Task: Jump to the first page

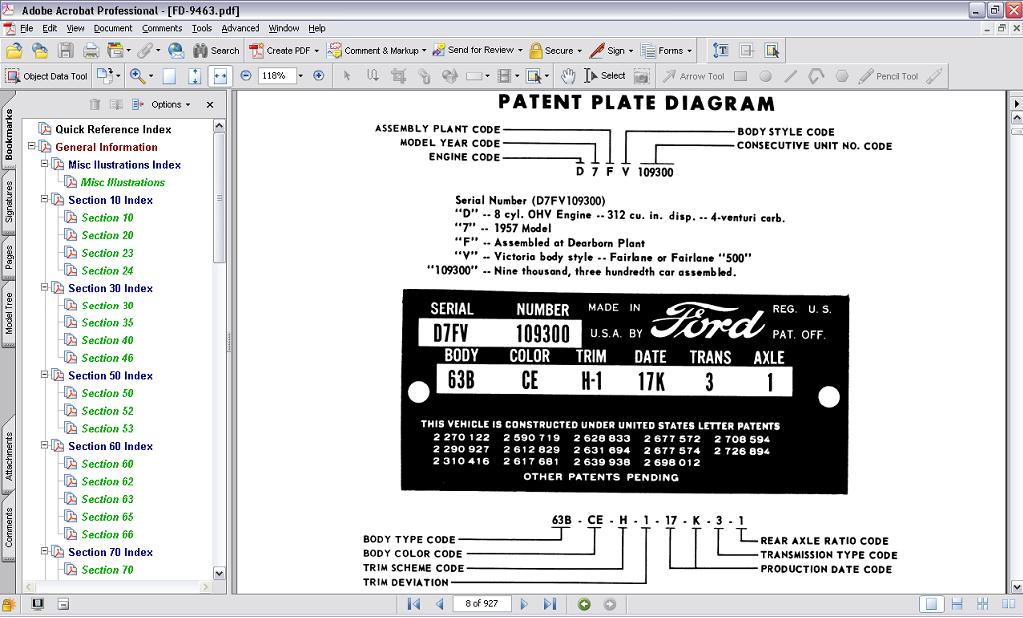Action: (x=414, y=604)
